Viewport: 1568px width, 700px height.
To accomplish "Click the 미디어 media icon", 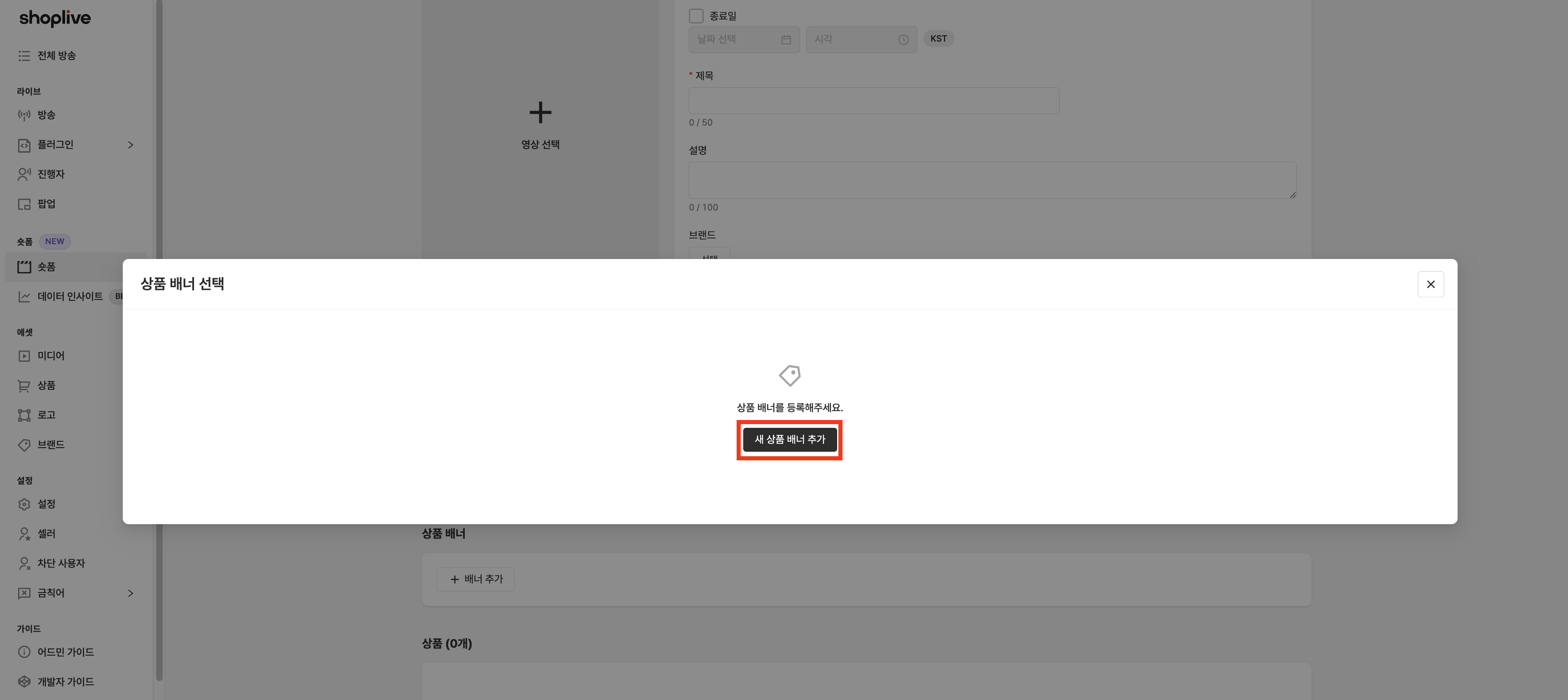I will click(24, 356).
